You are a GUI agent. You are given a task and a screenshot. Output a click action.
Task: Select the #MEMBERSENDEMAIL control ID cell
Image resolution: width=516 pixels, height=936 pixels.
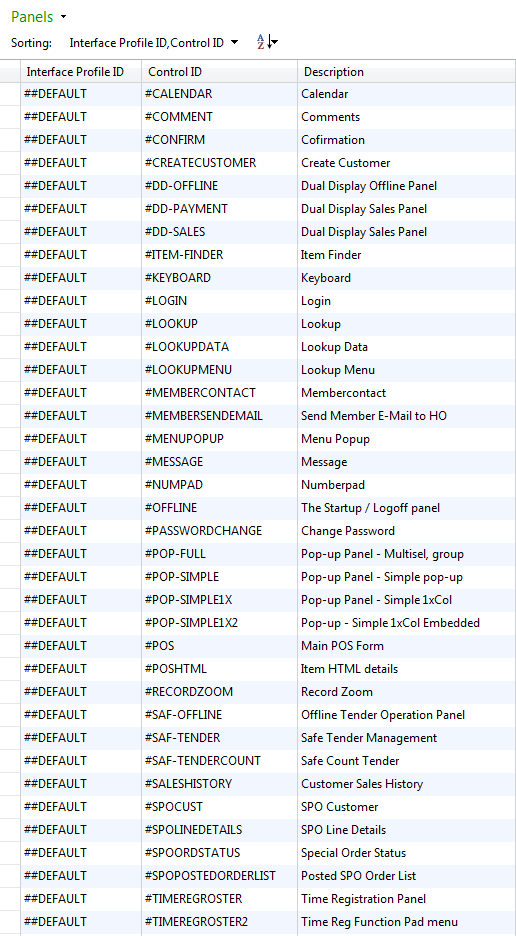[x=219, y=416]
